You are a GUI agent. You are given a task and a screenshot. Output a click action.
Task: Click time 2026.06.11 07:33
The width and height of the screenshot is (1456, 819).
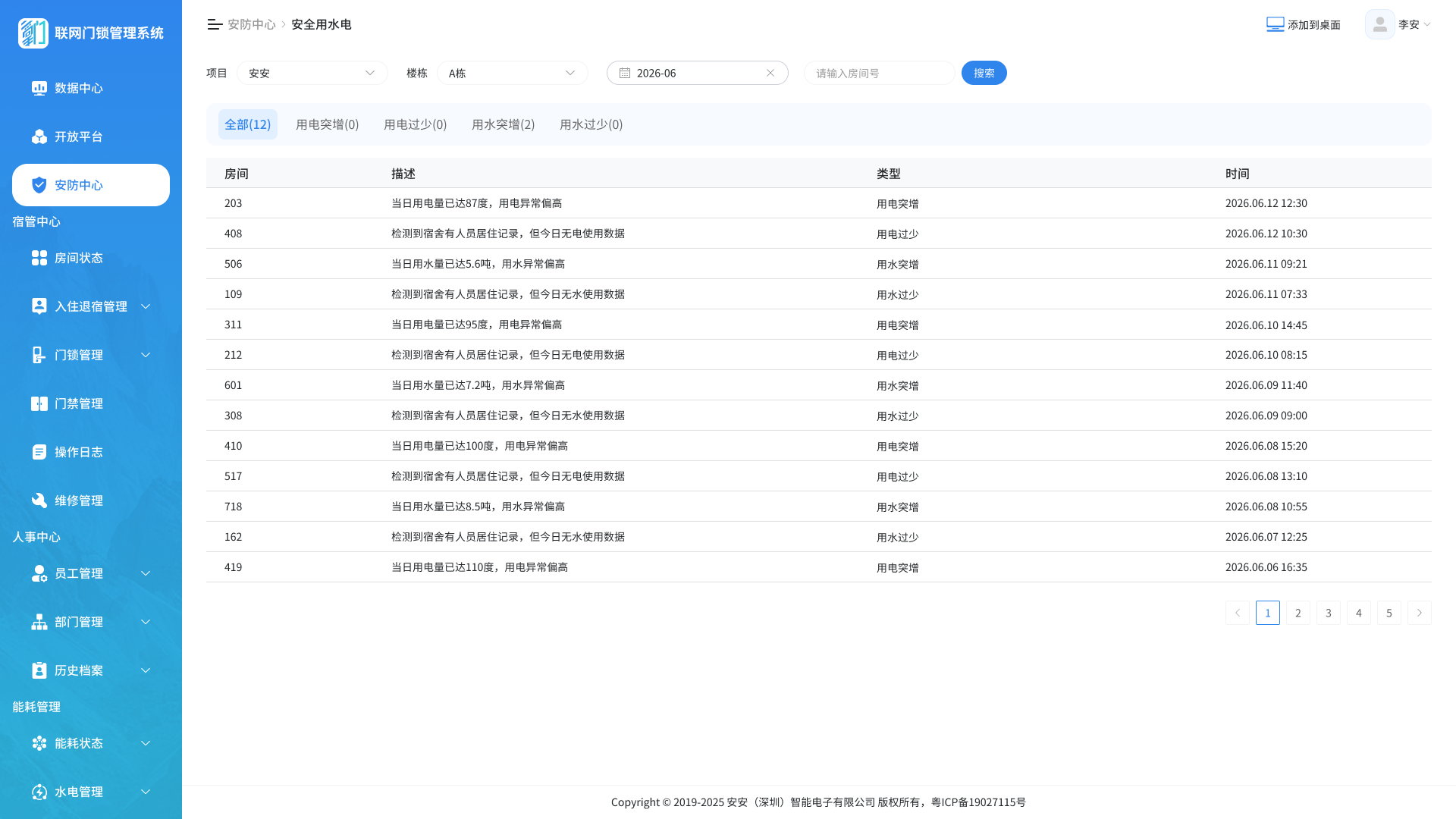1266,294
